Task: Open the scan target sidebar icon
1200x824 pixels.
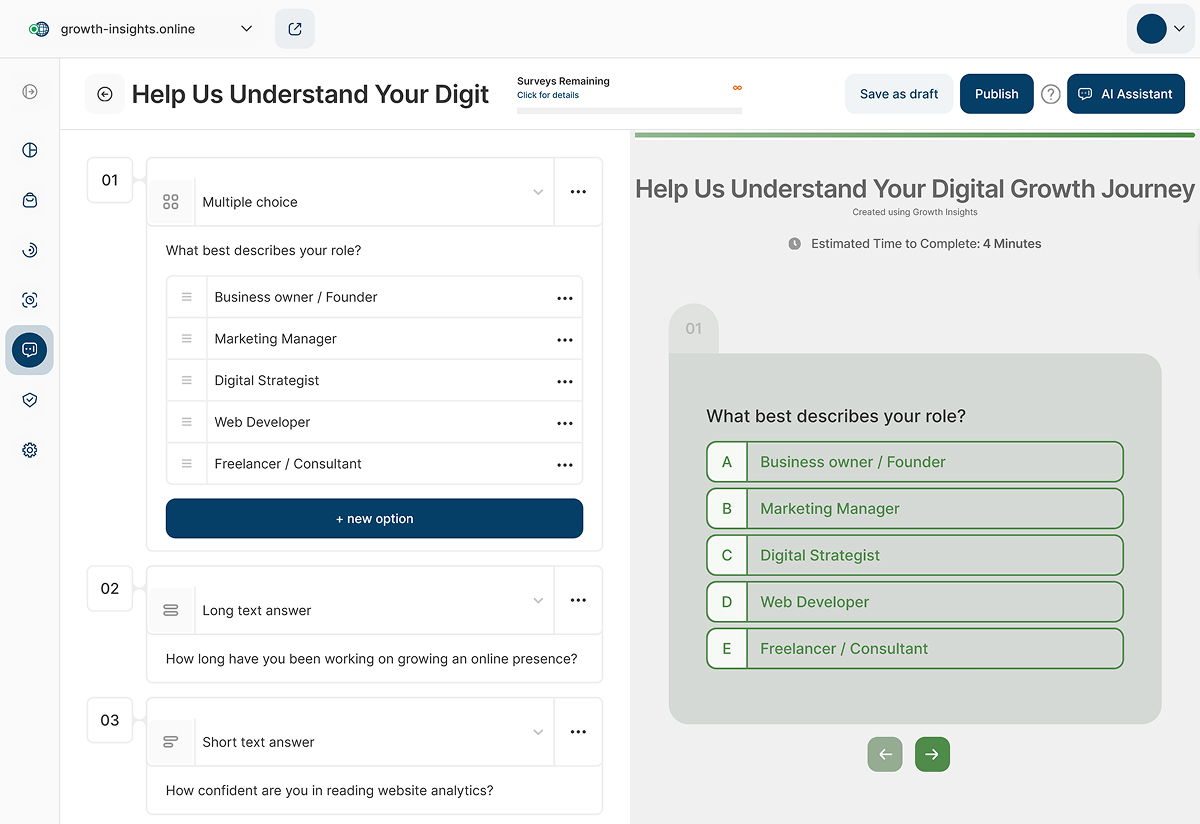Action: (30, 300)
